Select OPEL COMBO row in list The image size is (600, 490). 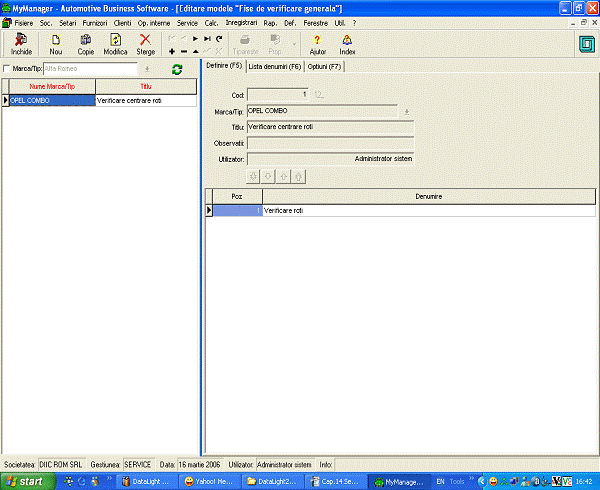50,101
